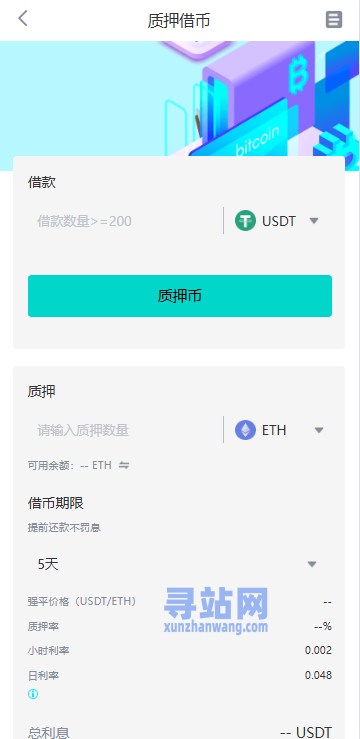This screenshot has height=739, width=360.
Task: Click the Ethereum ETH coin logo
Action: click(245, 430)
